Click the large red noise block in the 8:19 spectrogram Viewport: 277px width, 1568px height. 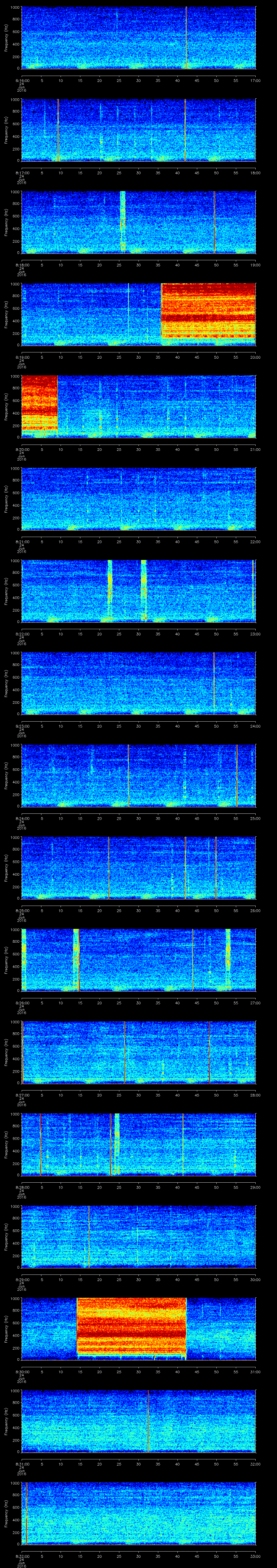point(208,311)
